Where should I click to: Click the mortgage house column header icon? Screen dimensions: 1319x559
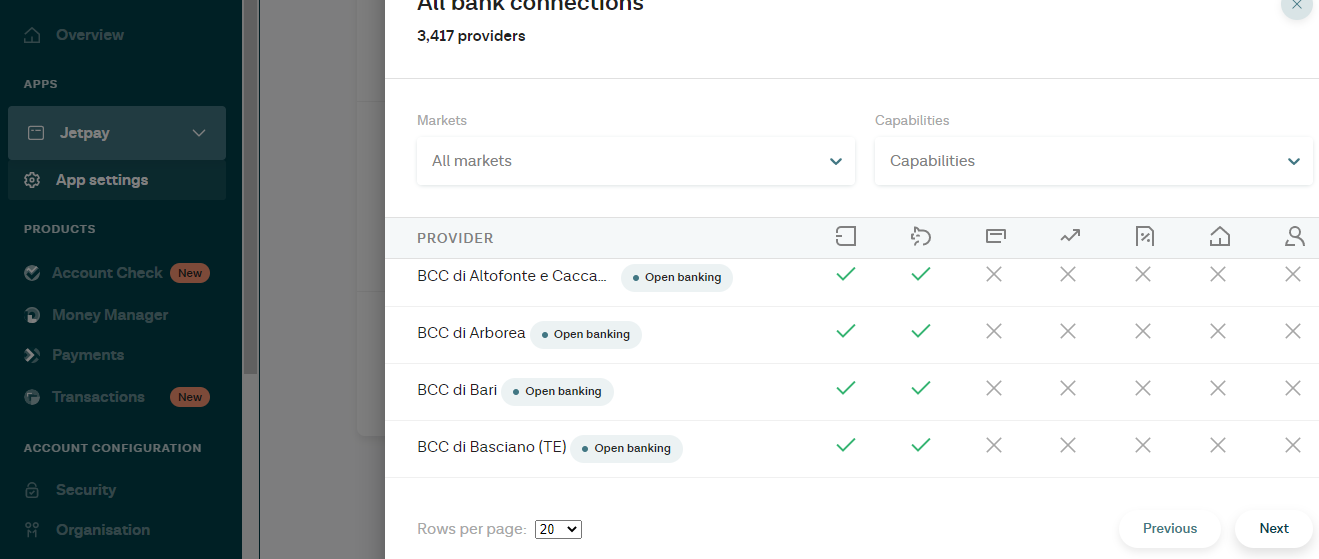point(1219,237)
